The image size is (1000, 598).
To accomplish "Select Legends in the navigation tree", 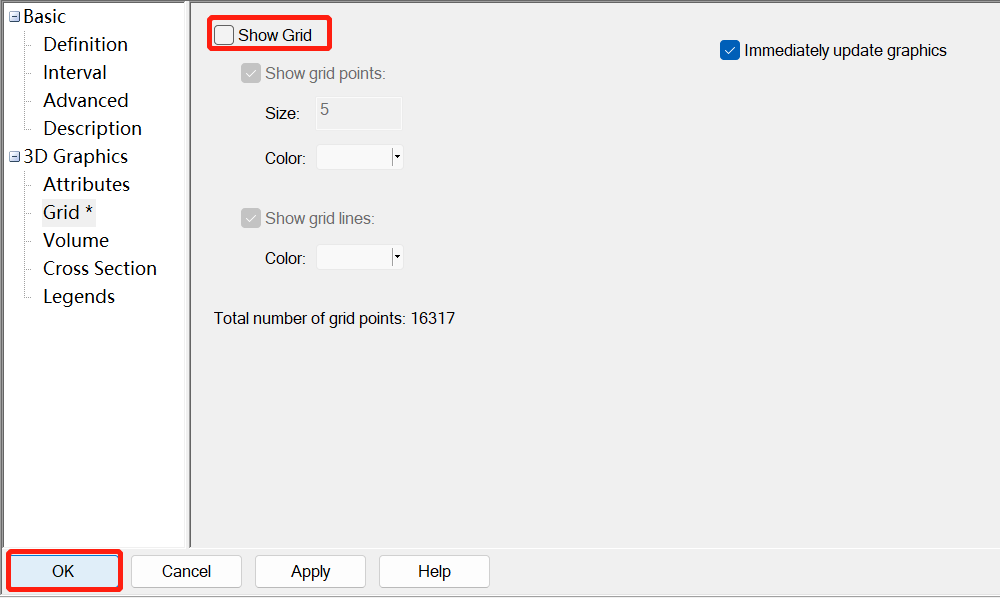I will click(x=78, y=296).
